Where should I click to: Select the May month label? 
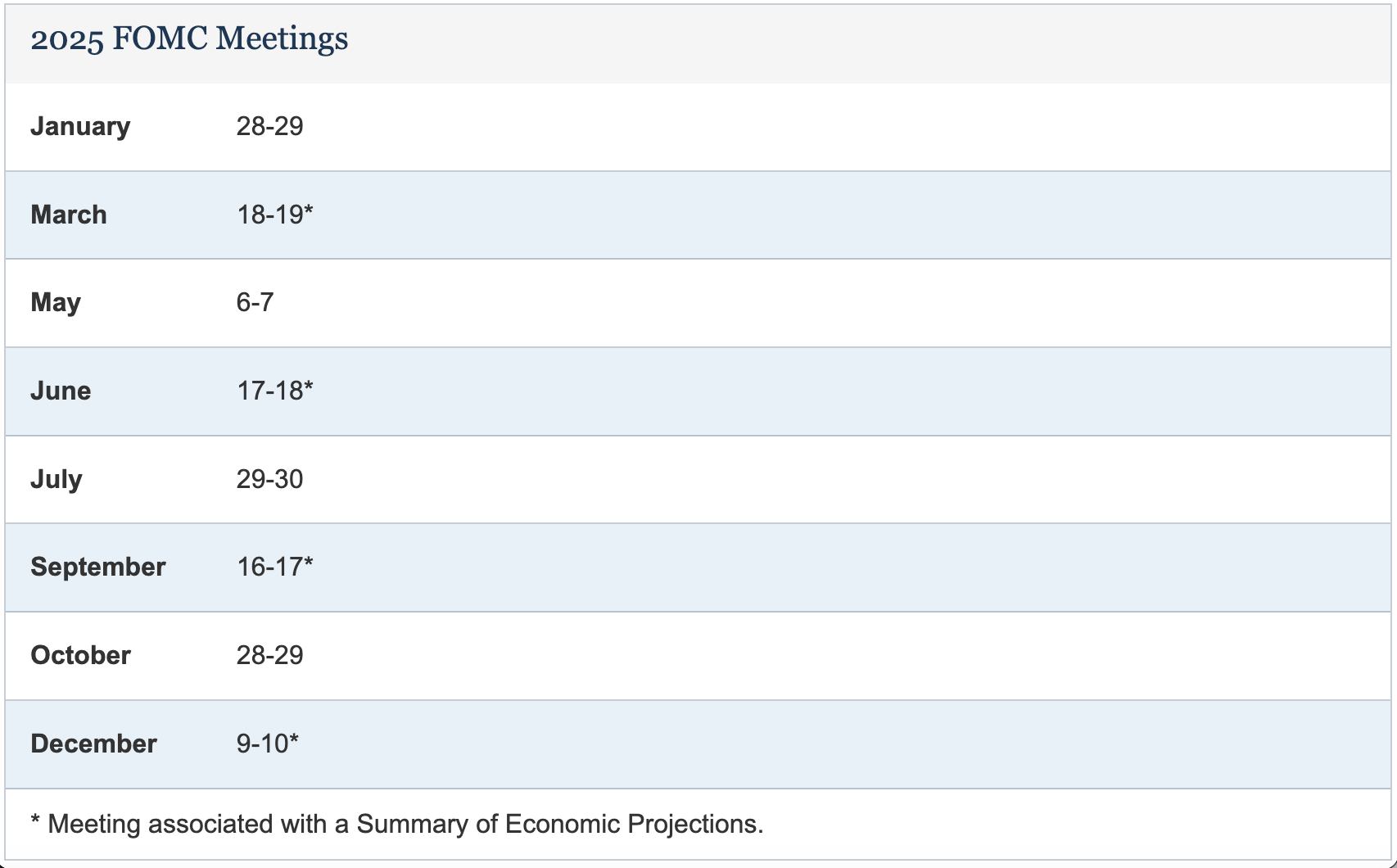pyautogui.click(x=56, y=302)
